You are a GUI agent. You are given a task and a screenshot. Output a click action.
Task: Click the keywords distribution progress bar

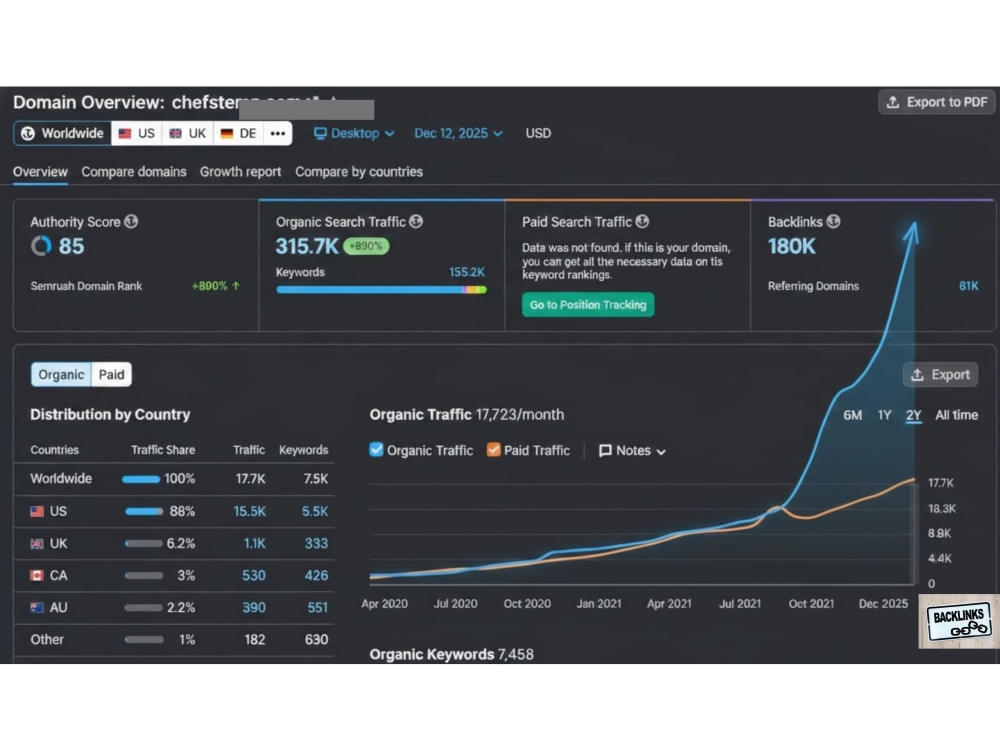click(x=381, y=290)
